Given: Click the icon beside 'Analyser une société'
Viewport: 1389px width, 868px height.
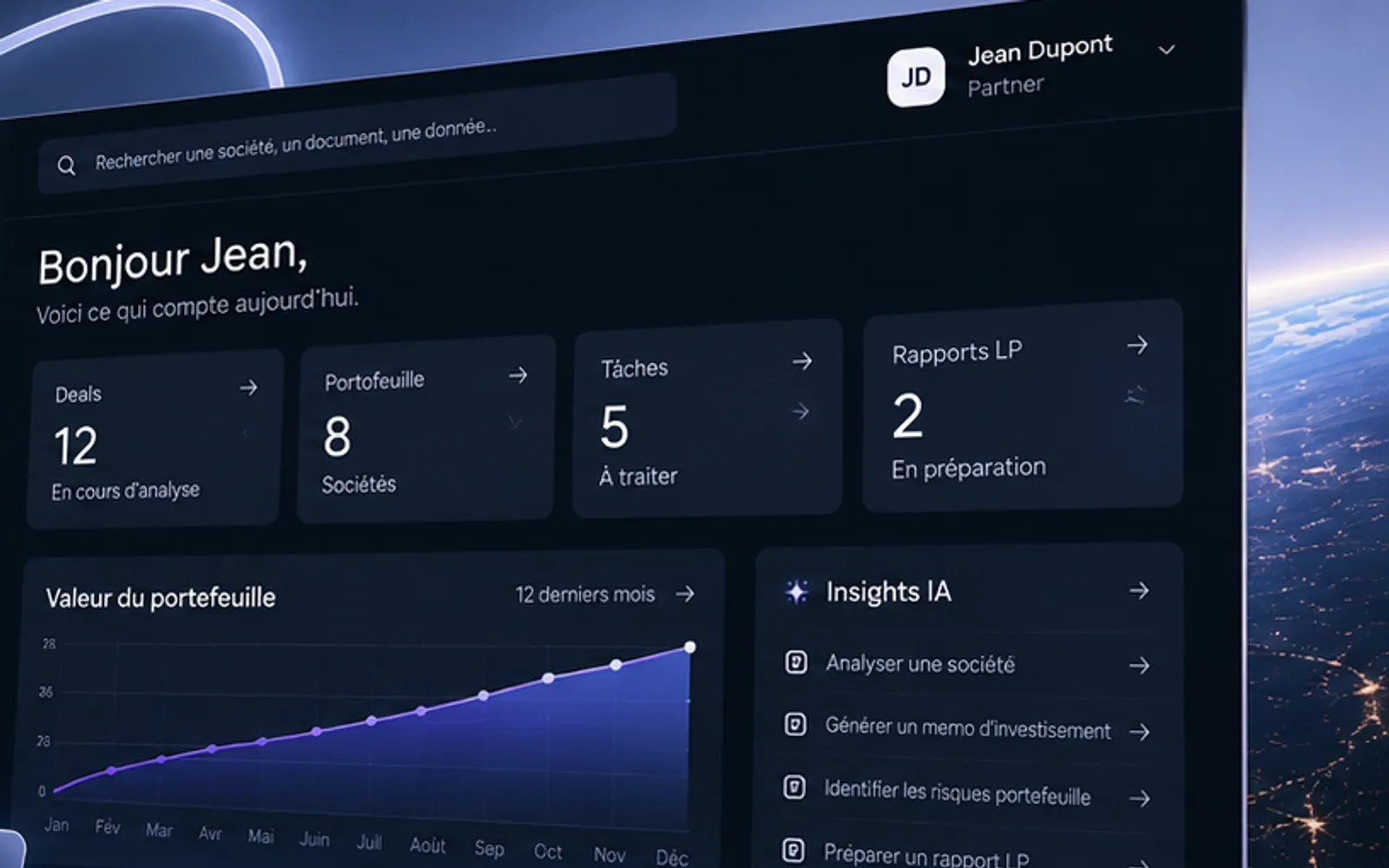Looking at the screenshot, I should (795, 663).
